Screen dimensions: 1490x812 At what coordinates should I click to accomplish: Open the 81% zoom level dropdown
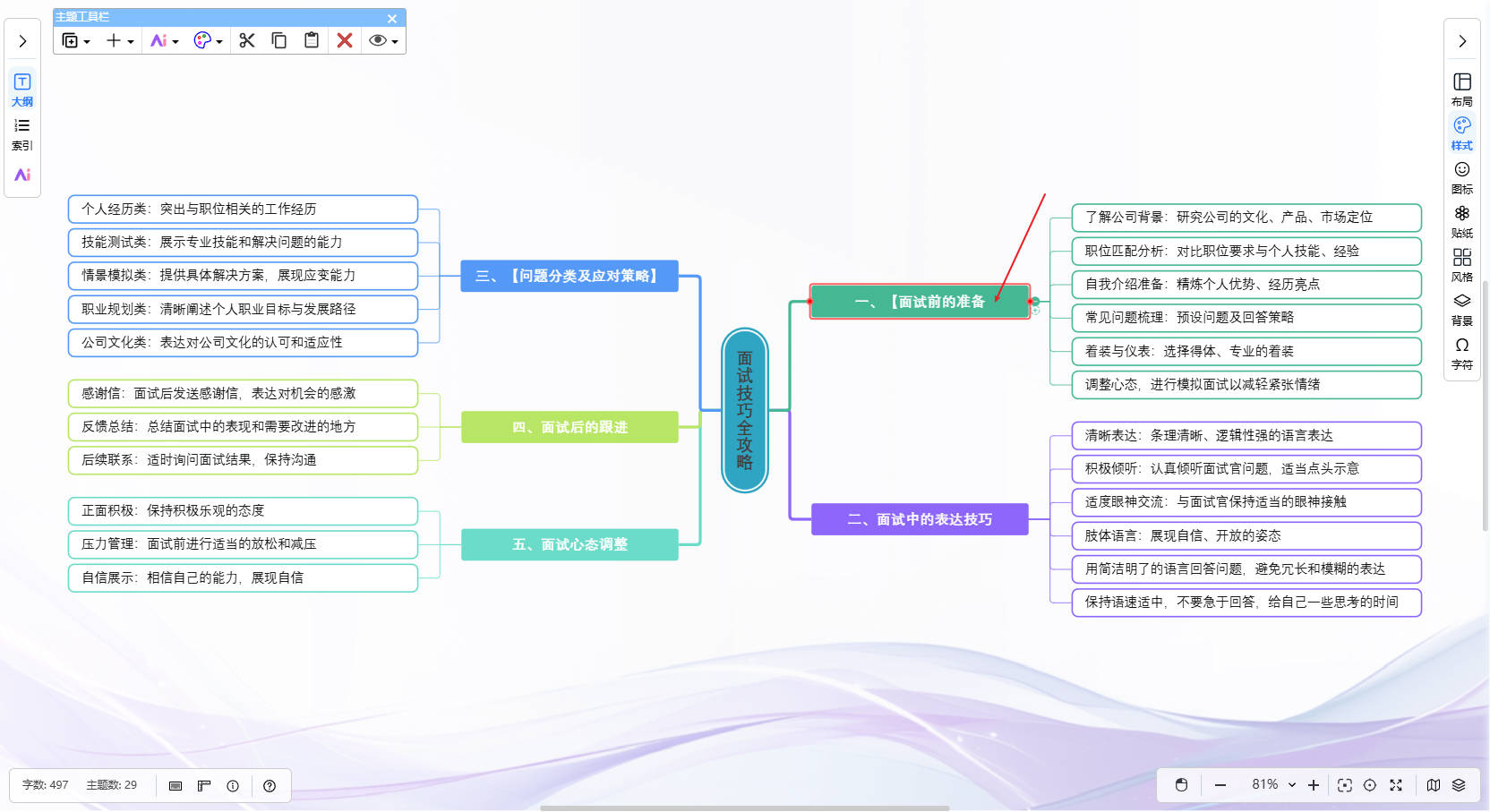pyautogui.click(x=1273, y=785)
